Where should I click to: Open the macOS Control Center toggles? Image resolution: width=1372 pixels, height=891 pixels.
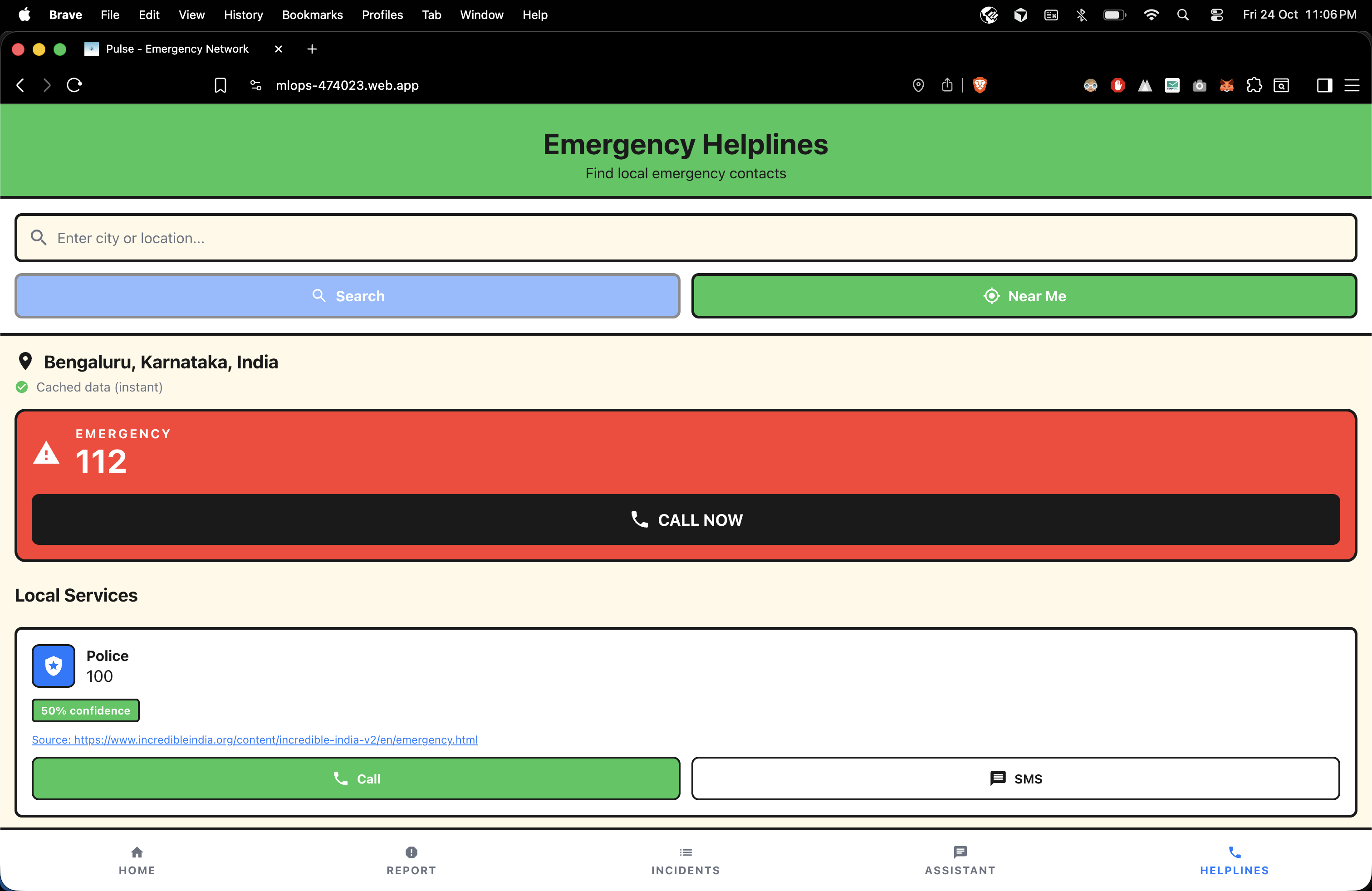click(1216, 15)
